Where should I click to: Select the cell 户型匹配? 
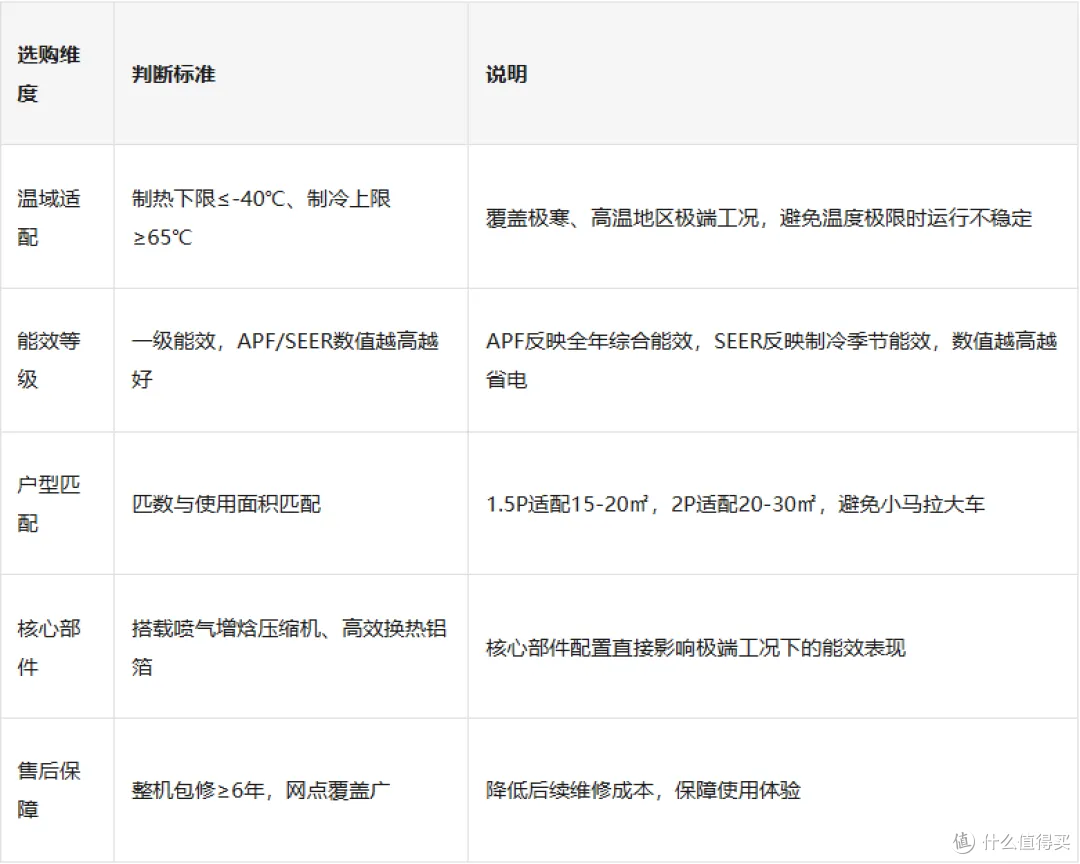tap(57, 504)
